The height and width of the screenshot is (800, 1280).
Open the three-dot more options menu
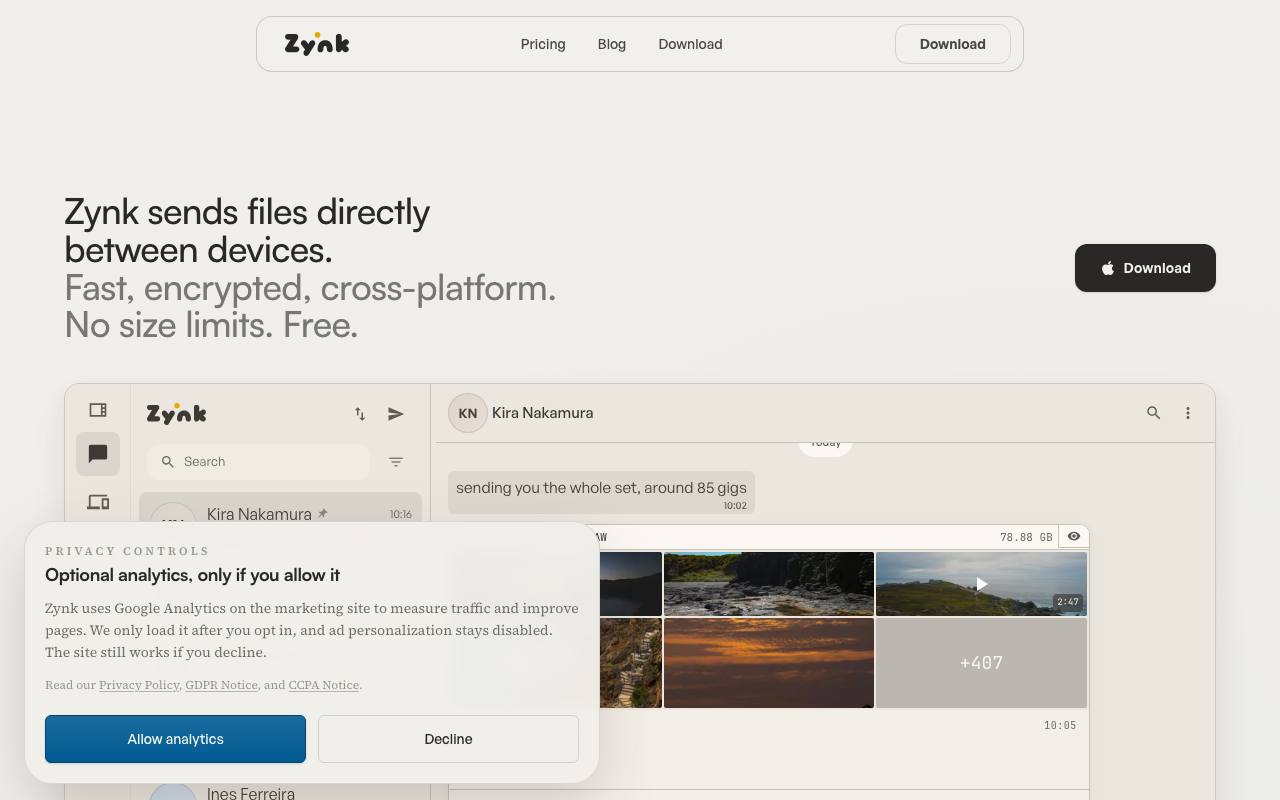1188,413
